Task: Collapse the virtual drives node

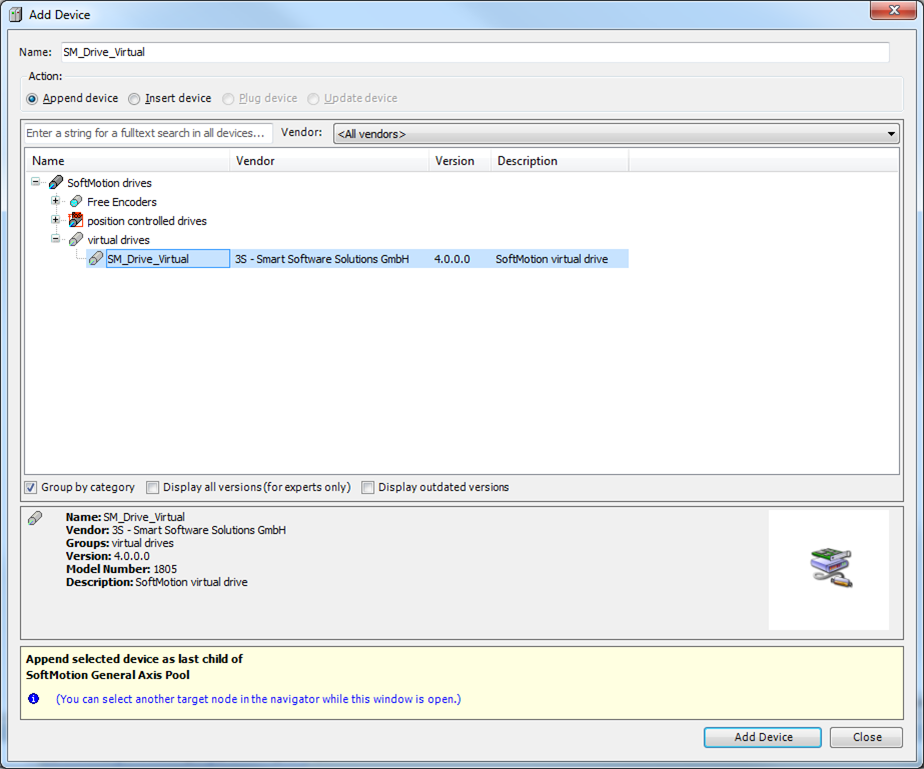Action: [x=55, y=239]
